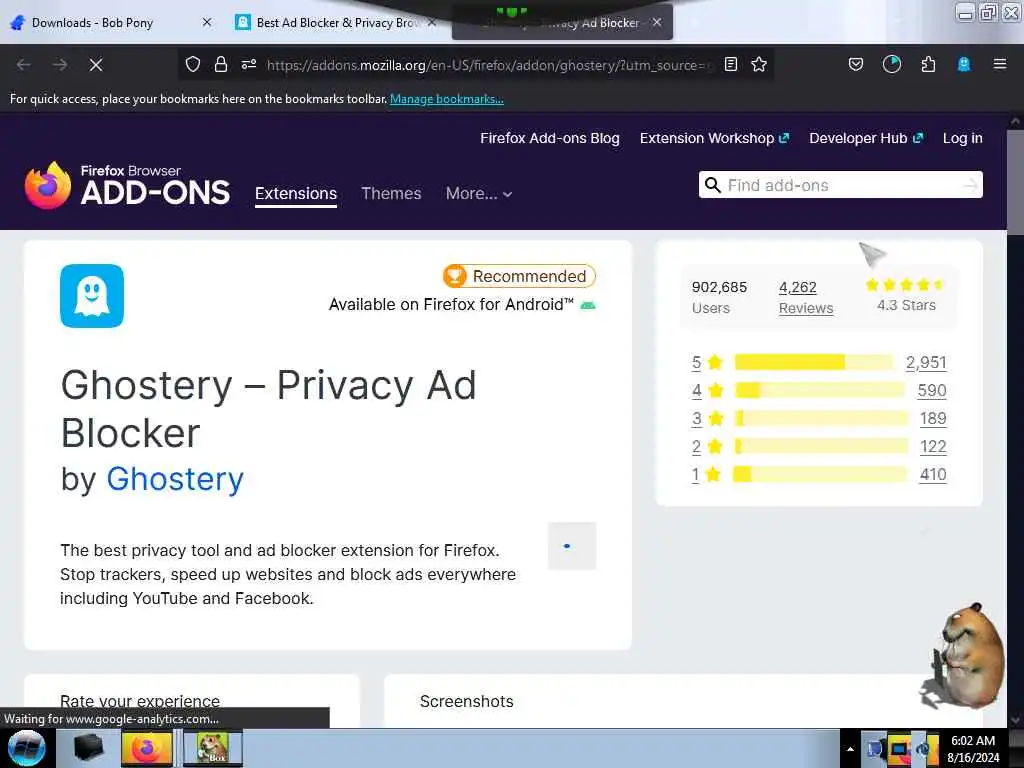
Task: Open the black box taskbar item
Action: [89, 748]
